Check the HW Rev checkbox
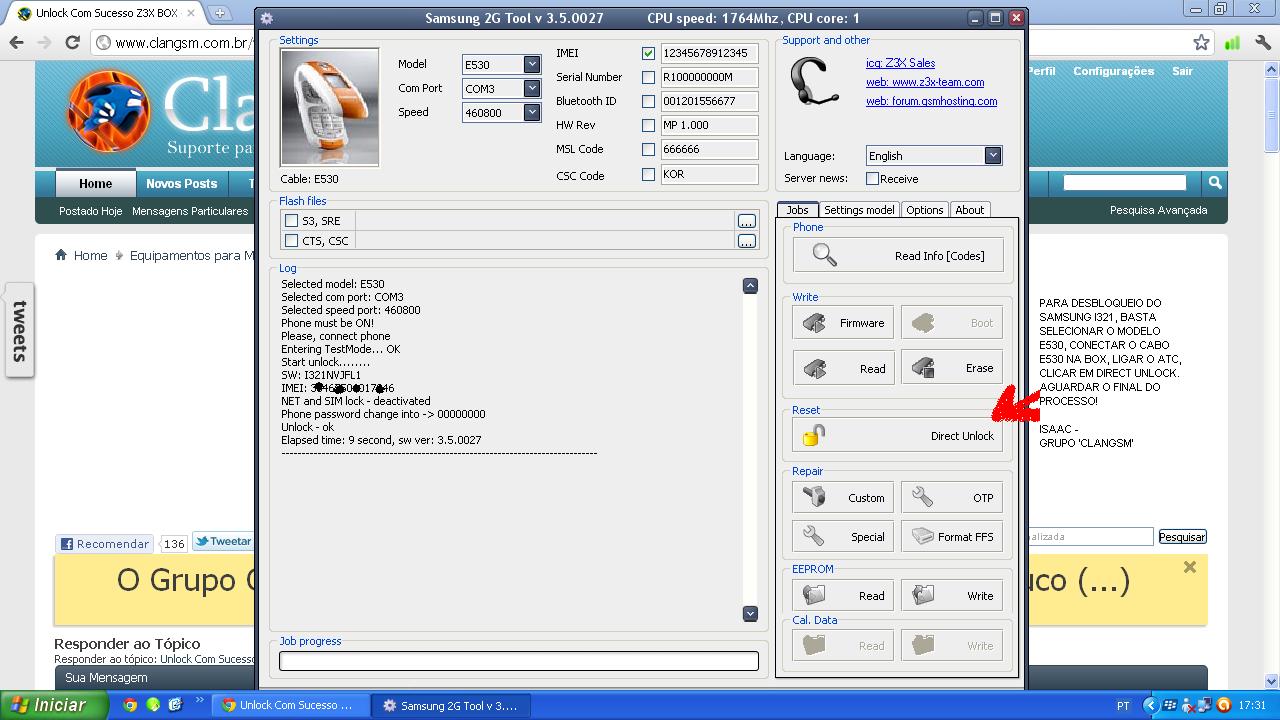Viewport: 1280px width, 720px height. click(x=648, y=125)
